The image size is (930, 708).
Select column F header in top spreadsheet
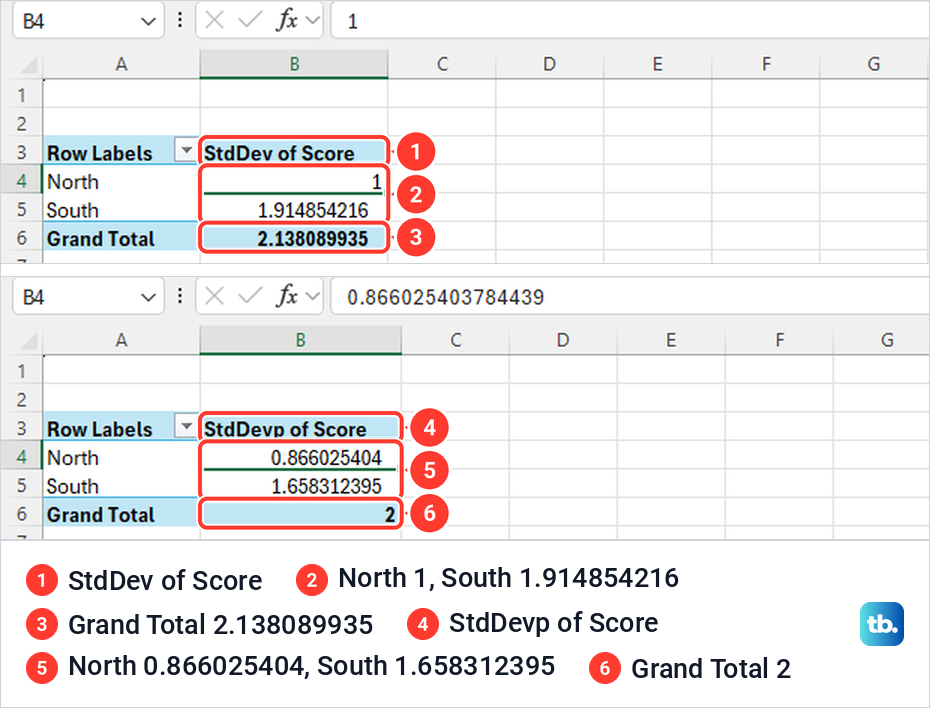(766, 64)
